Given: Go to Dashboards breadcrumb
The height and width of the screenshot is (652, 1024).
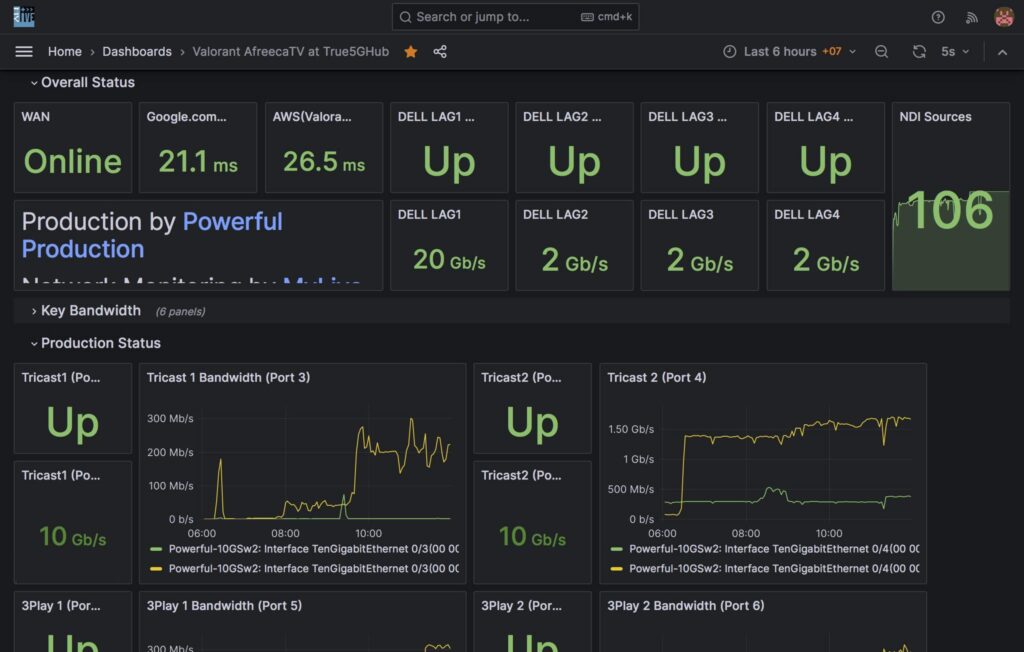Looking at the screenshot, I should tap(137, 52).
